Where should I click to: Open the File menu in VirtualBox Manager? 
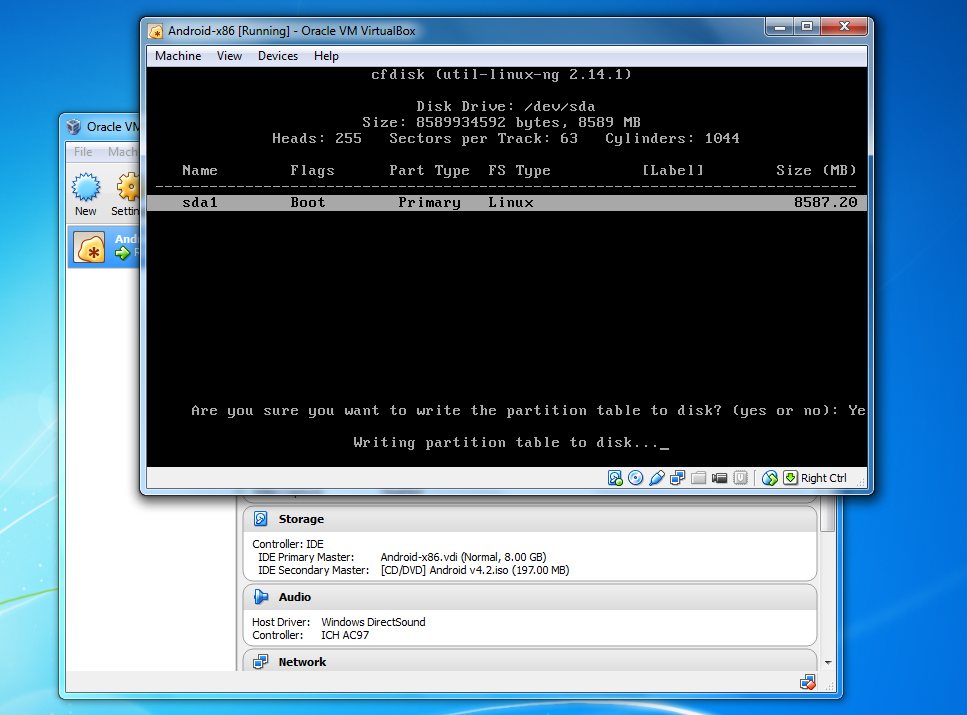tap(83, 152)
